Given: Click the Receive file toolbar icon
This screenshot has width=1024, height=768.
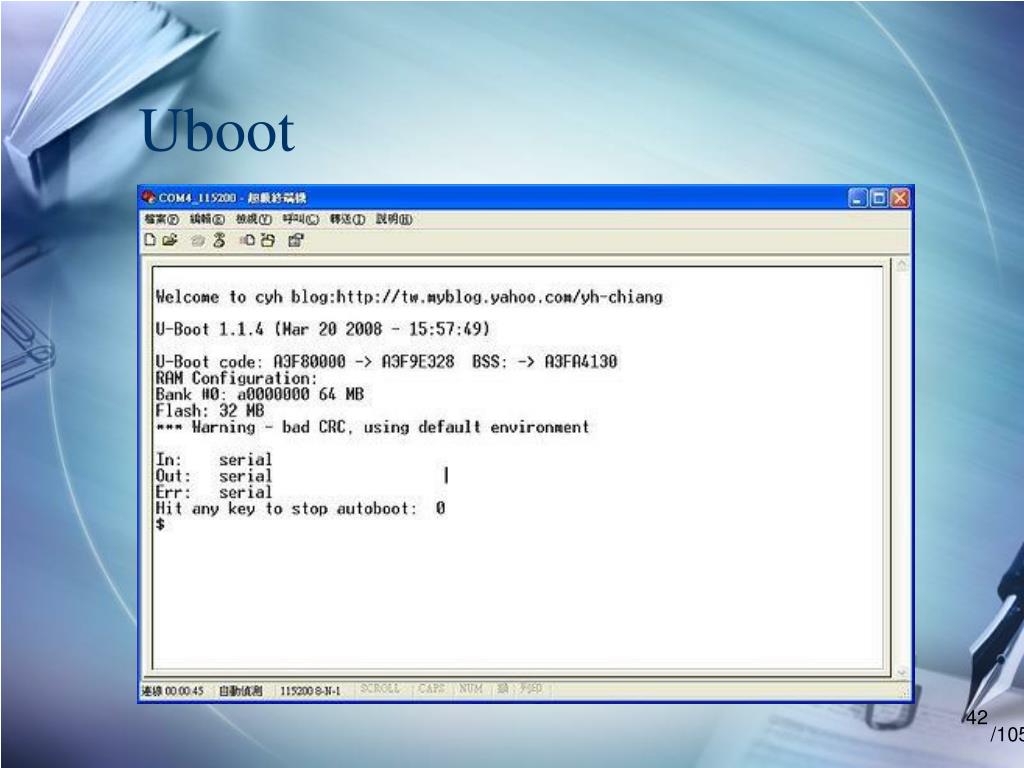Looking at the screenshot, I should [x=268, y=240].
